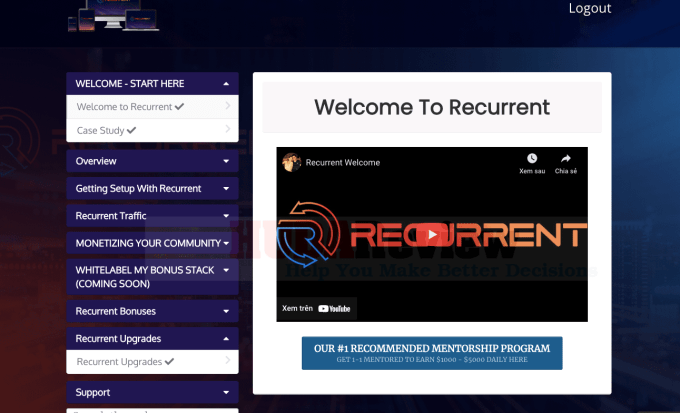
Task: Open the Recurrent Welcome video title link
Action: (343, 163)
